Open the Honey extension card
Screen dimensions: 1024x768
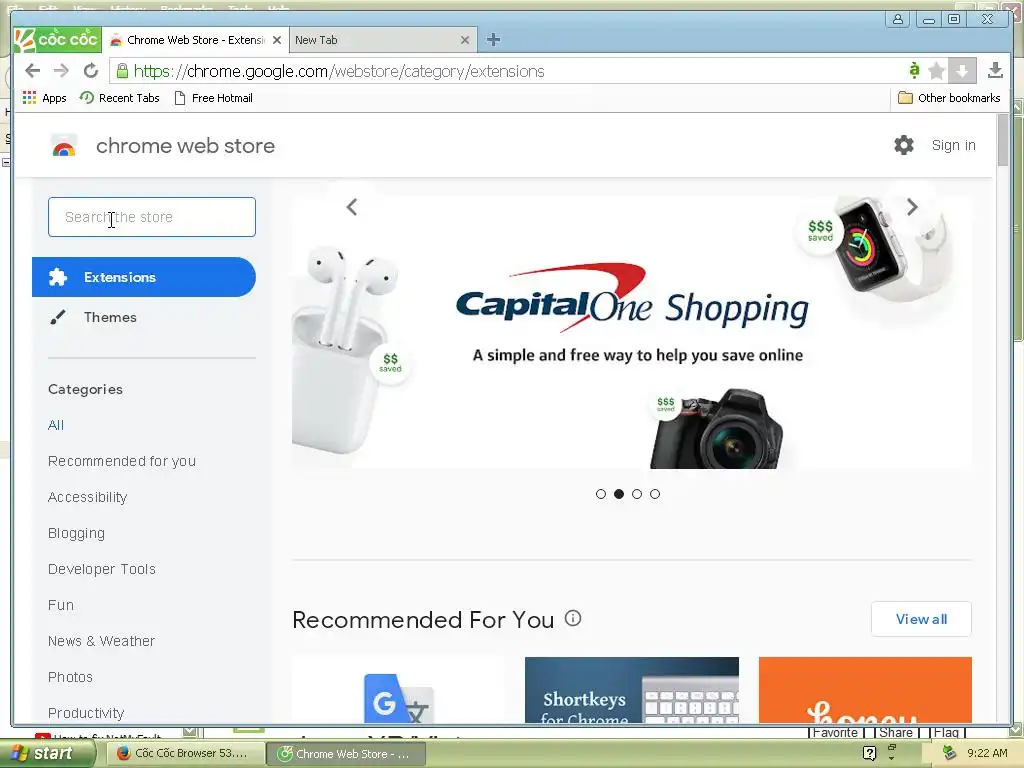[865, 690]
